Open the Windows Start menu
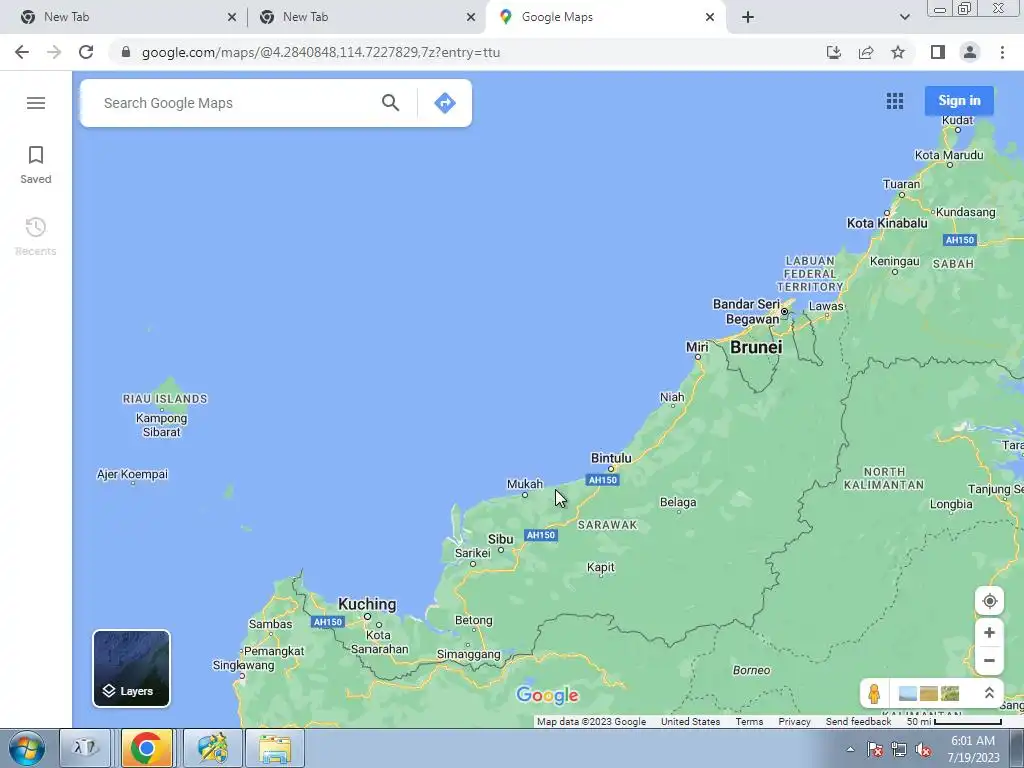 point(27,748)
